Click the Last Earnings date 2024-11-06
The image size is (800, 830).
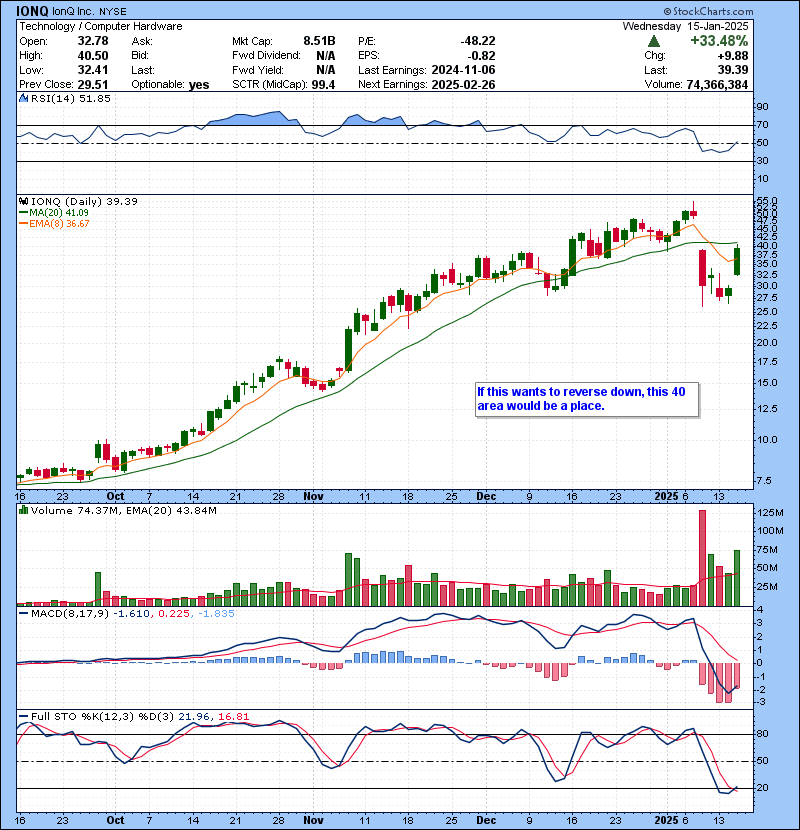pos(463,70)
